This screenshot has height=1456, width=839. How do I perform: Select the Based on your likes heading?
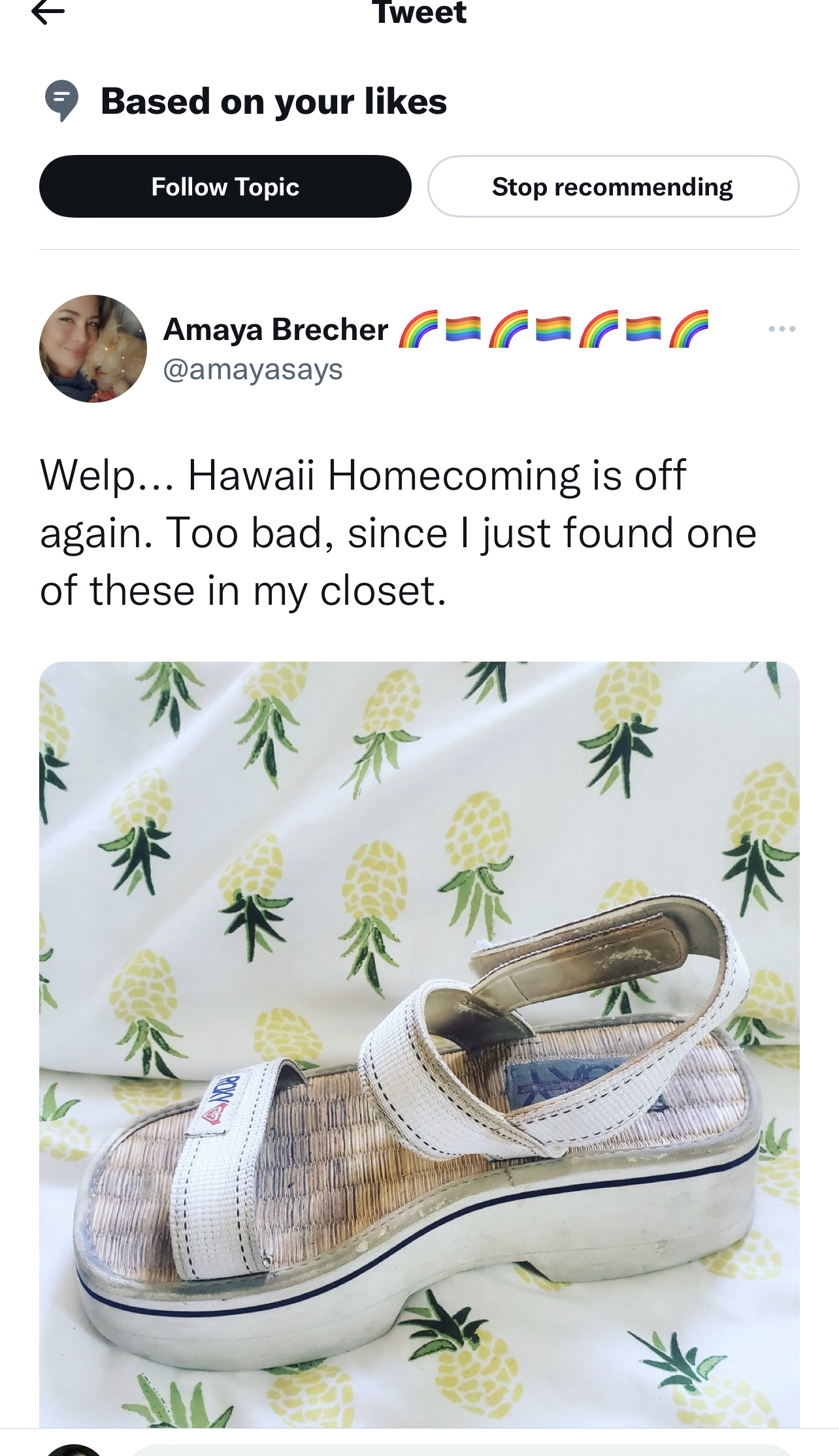click(x=274, y=101)
